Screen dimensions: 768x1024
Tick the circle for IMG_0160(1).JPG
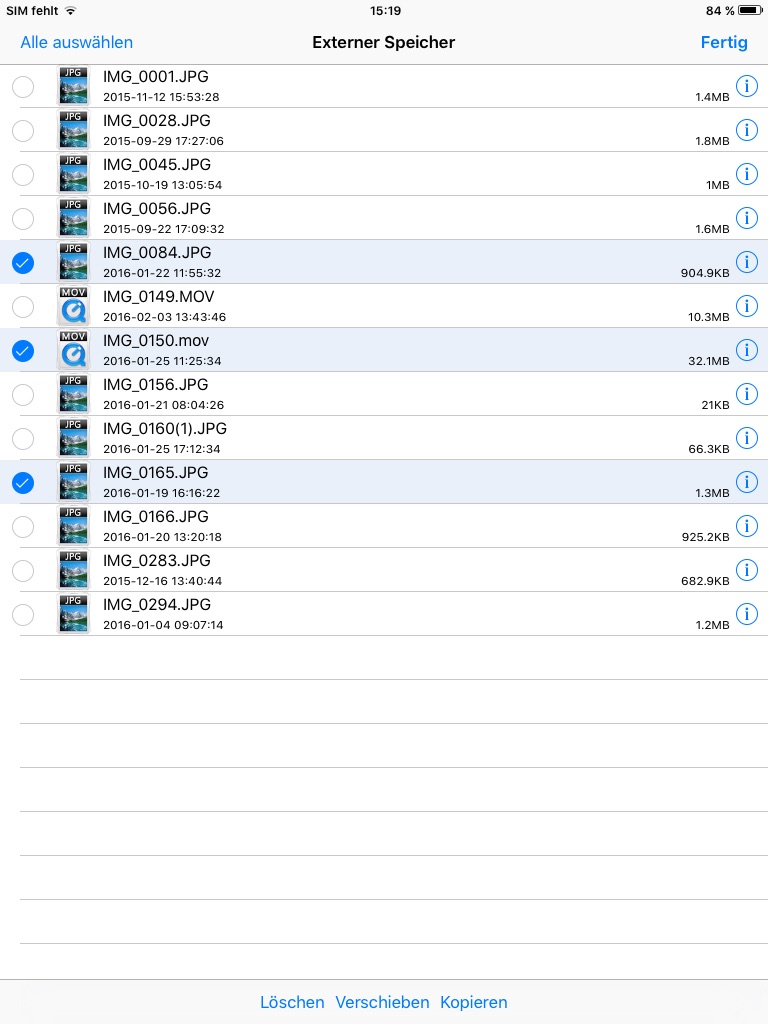tap(23, 439)
